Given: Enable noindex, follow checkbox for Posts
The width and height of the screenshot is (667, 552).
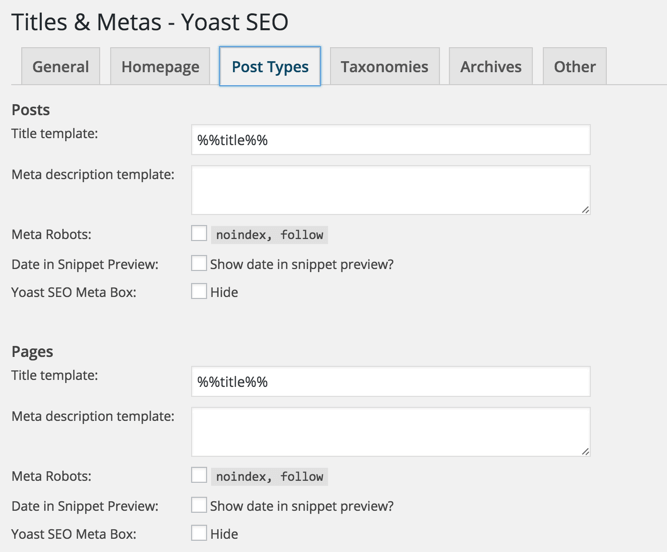Looking at the screenshot, I should click(x=199, y=234).
